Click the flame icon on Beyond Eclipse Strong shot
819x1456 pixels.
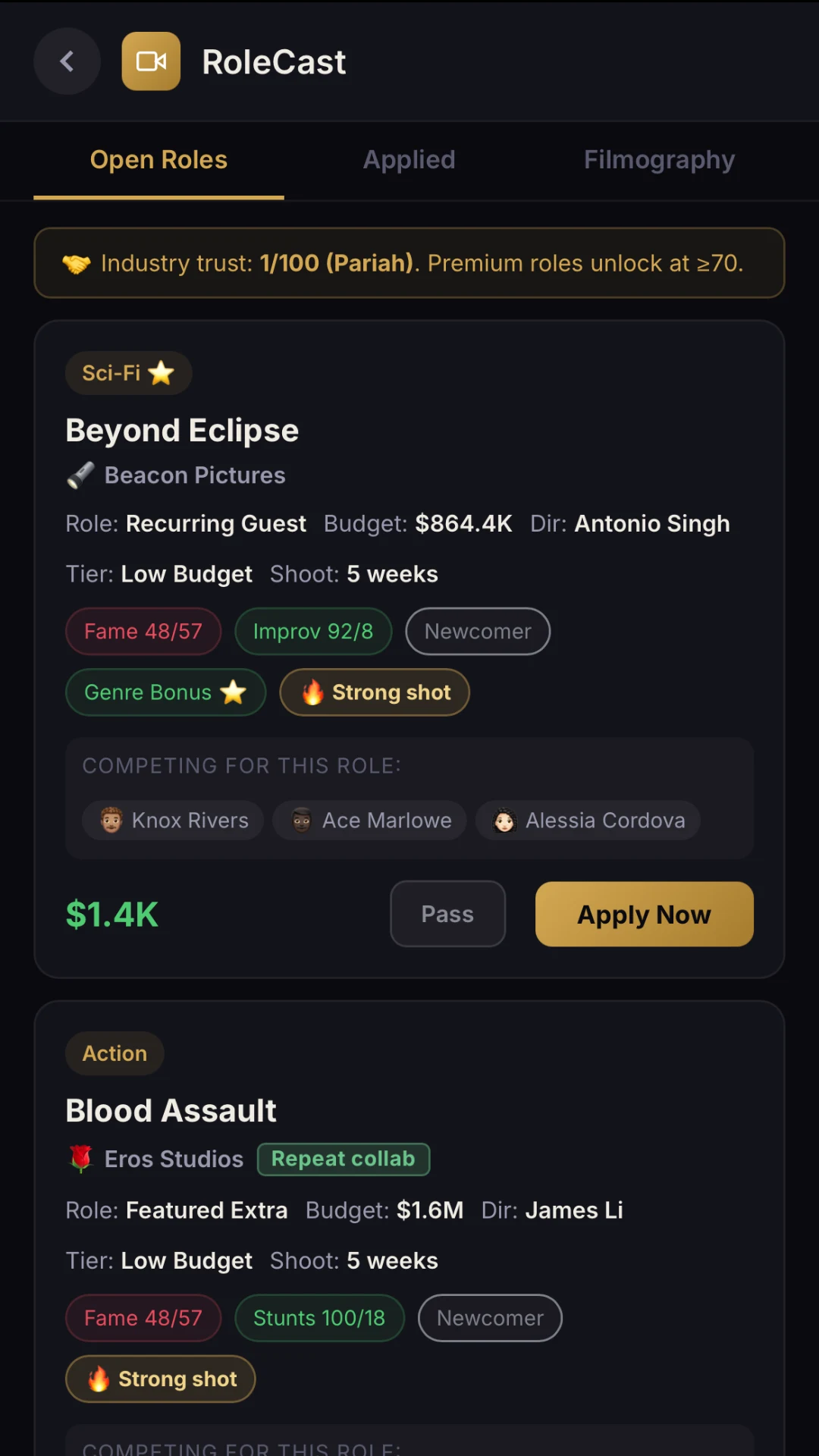(313, 692)
